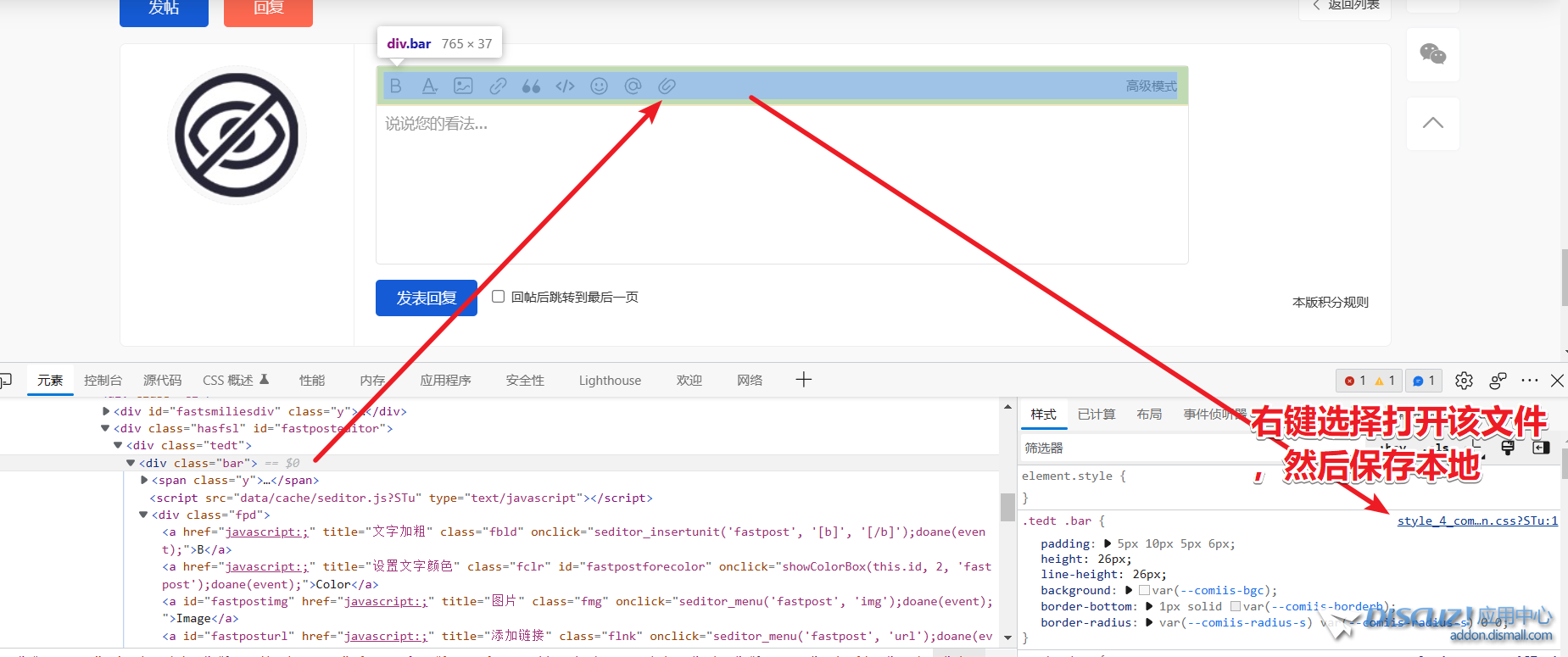Open the smiley emoji picker
The image size is (1568, 657).
[x=599, y=86]
